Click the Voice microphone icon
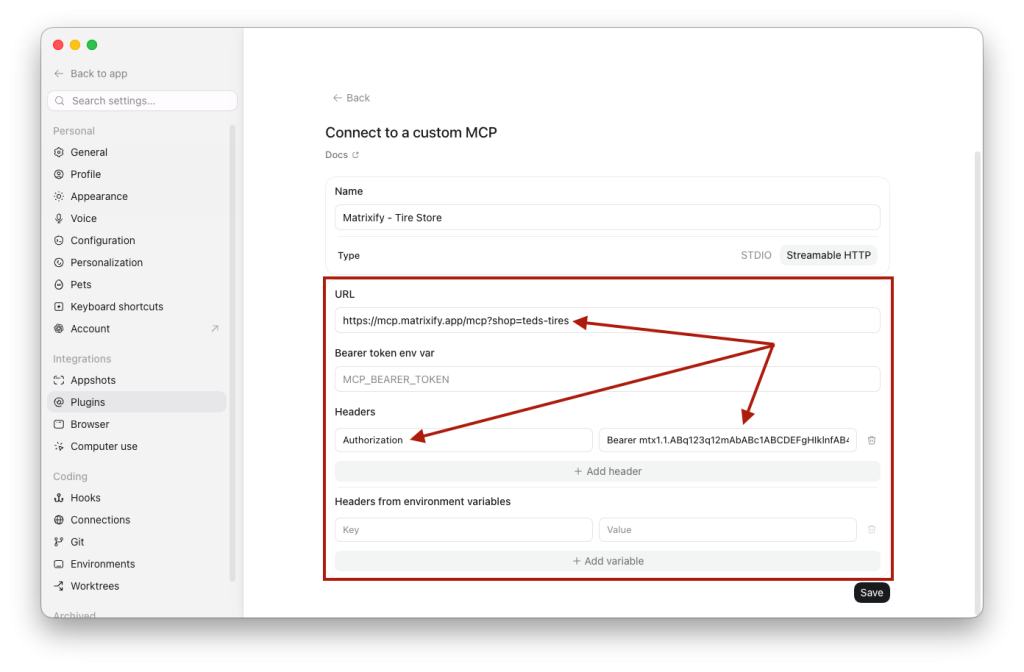 point(59,219)
